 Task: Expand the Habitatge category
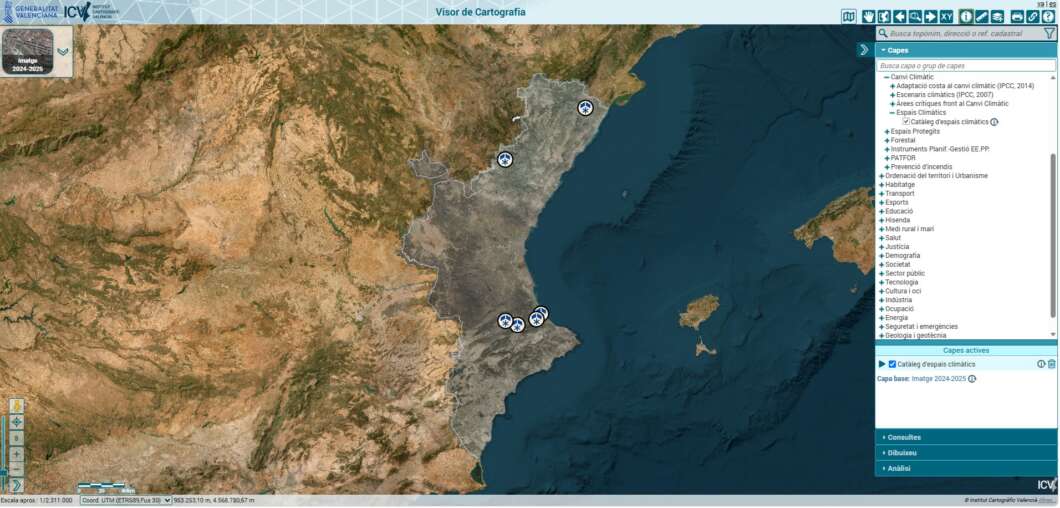coord(882,185)
